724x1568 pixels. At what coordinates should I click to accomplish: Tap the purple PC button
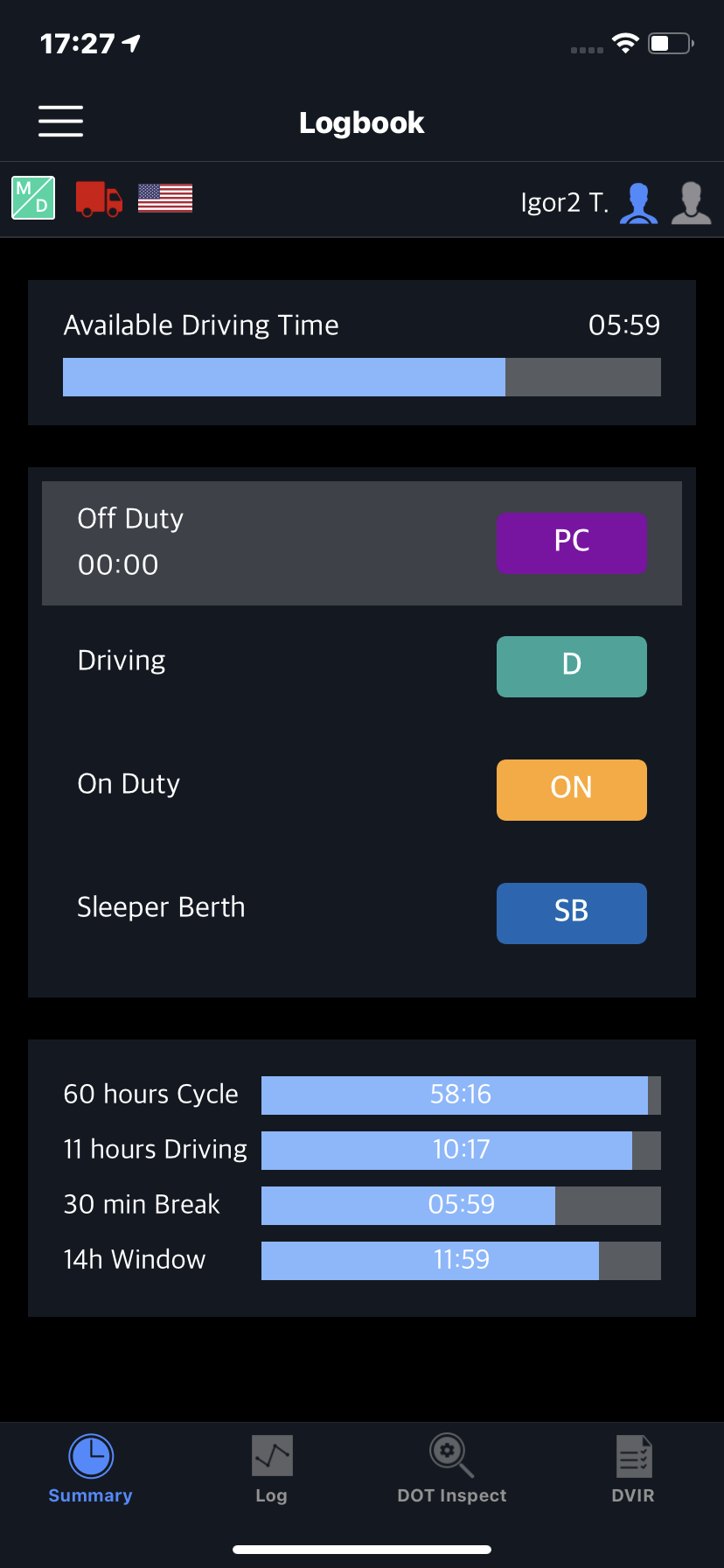tap(571, 542)
